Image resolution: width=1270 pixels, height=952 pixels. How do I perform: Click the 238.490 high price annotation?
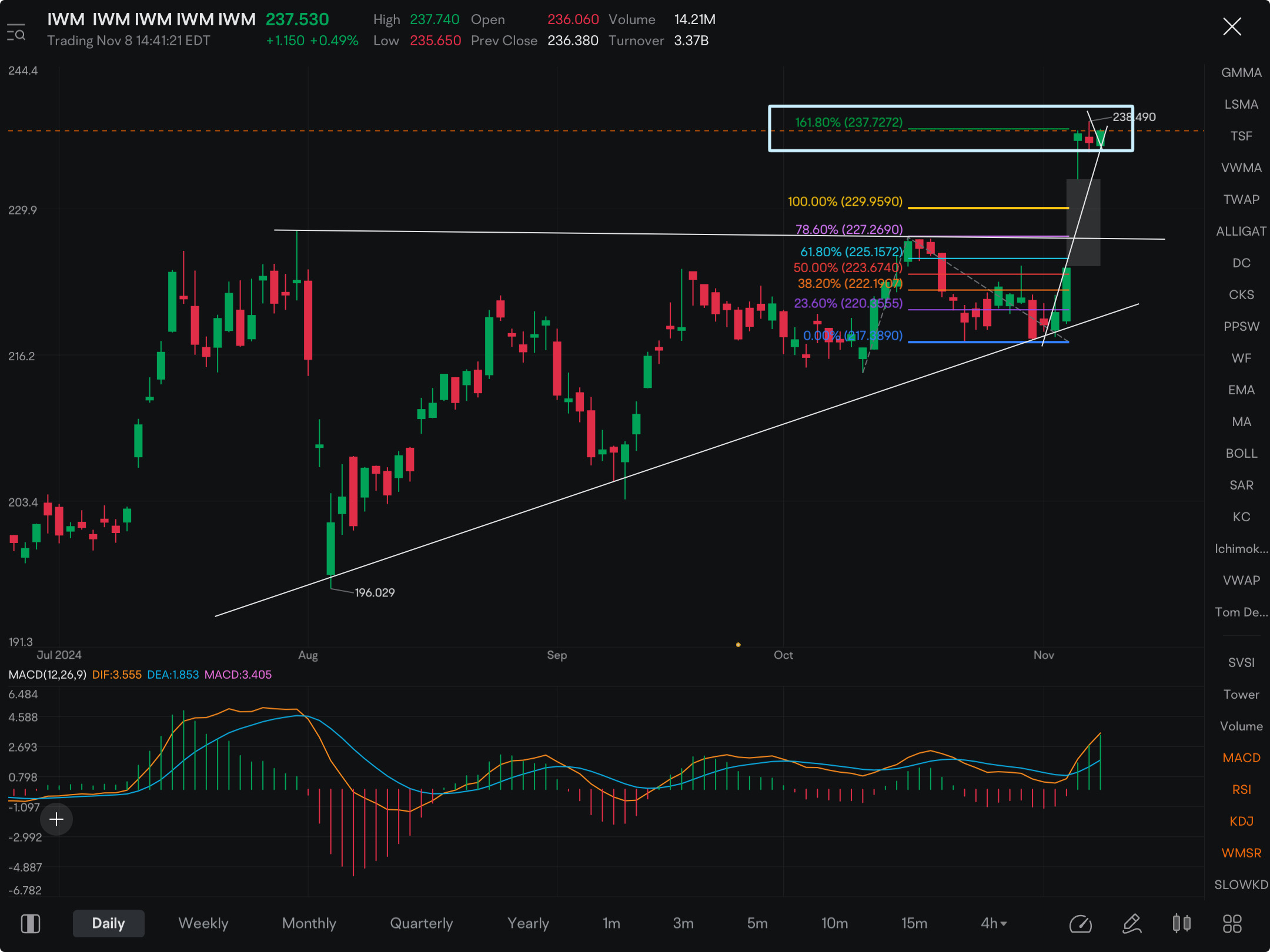[1134, 117]
